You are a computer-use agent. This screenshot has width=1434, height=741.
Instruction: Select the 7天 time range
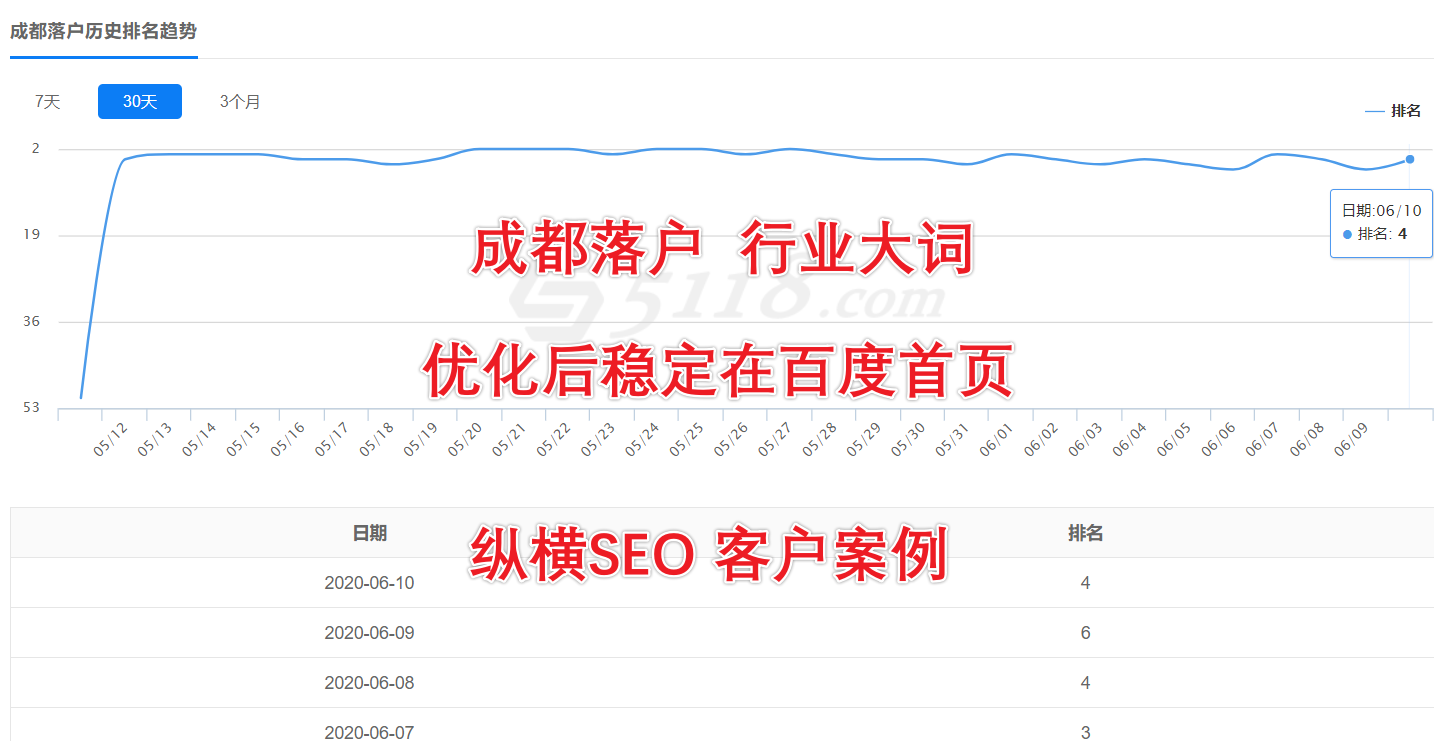coord(48,102)
